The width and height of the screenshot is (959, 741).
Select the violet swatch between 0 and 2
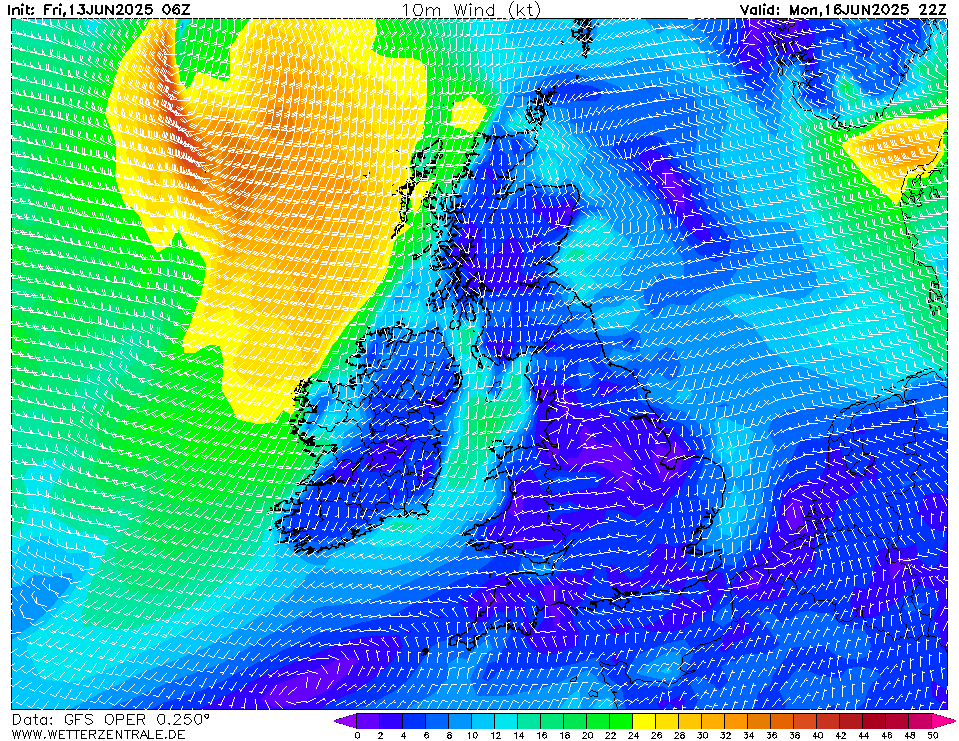click(368, 721)
